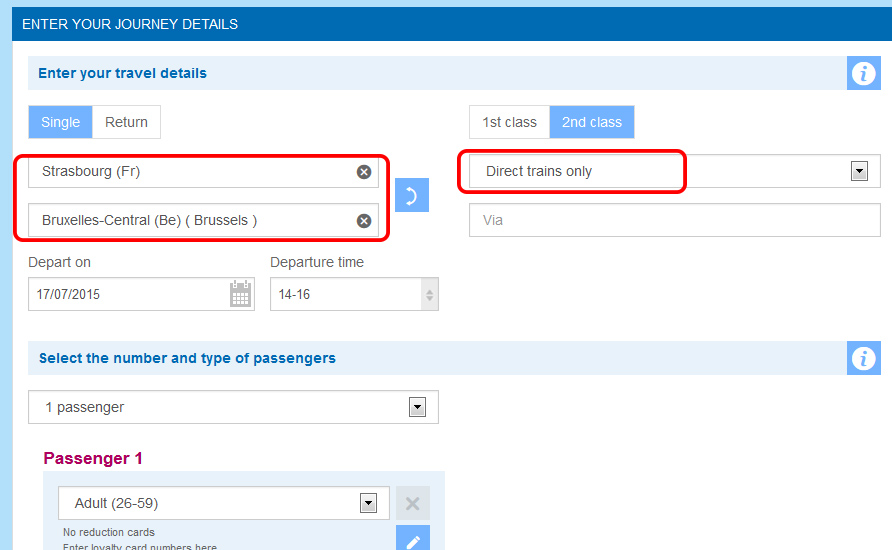Click the Strasbourg (Fr) station field

point(203,172)
